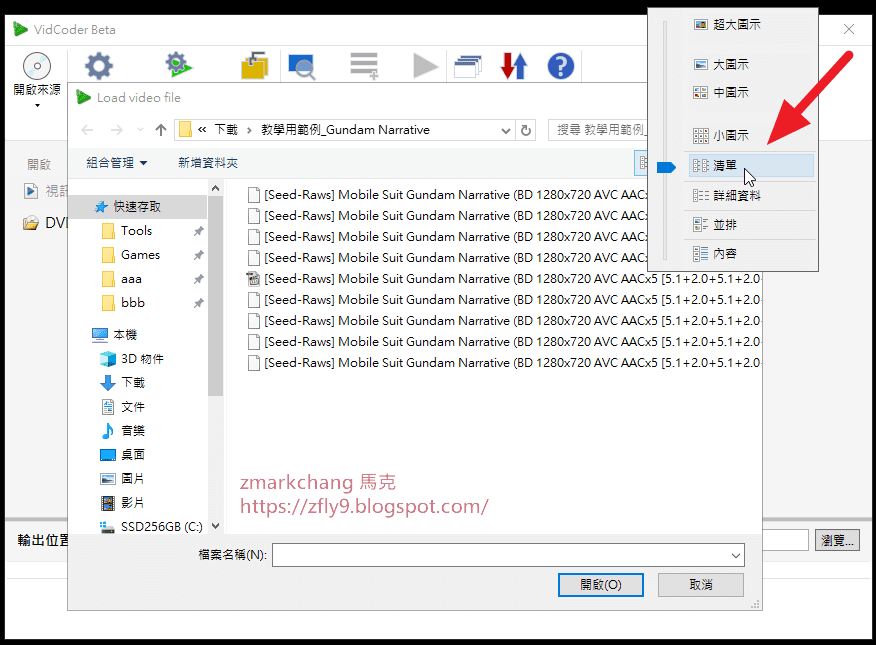Open 3D 物件 folder
Screen dimensions: 876x645
(x=142, y=359)
